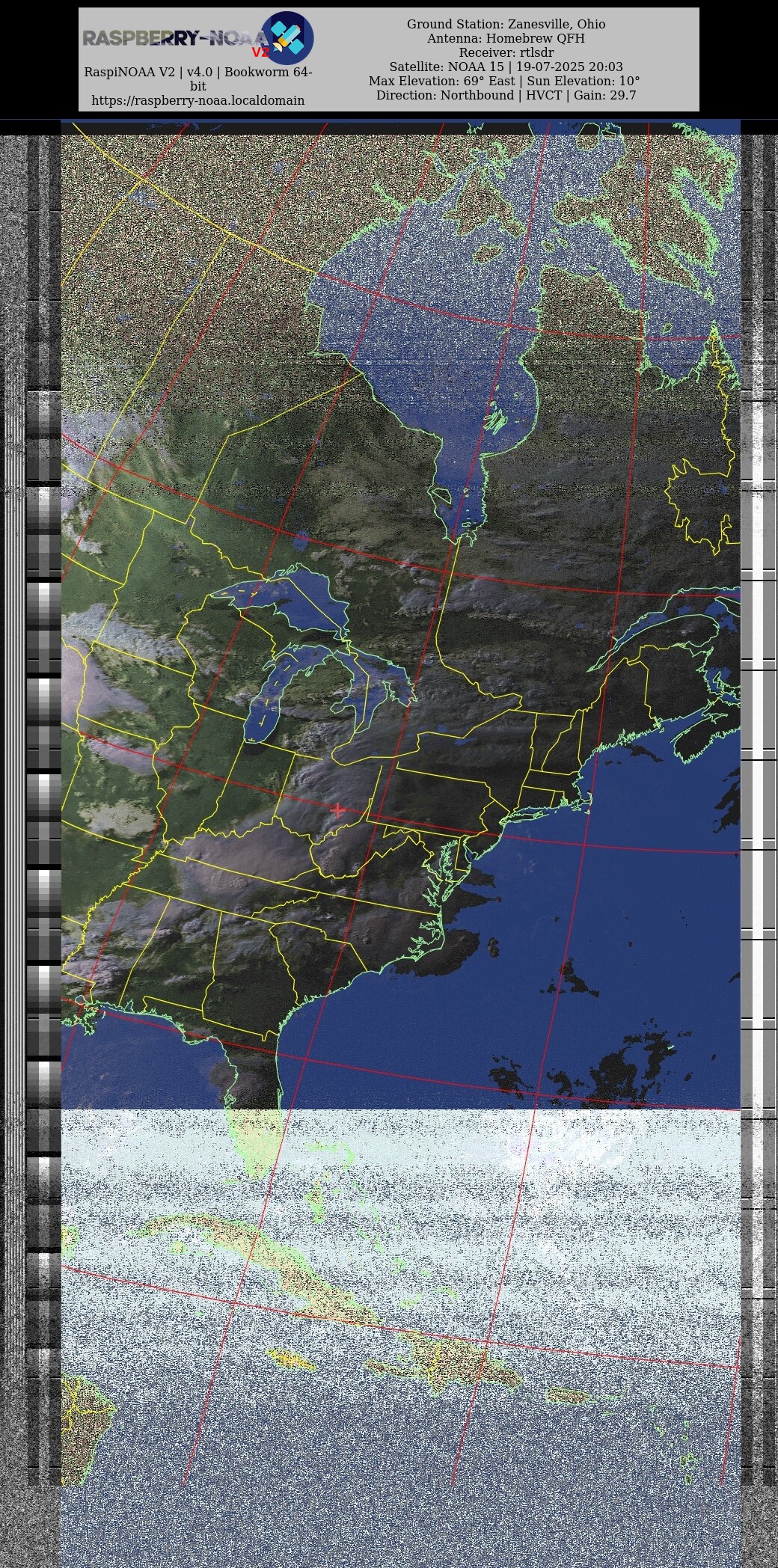
Task: Select the Ground Station: Zanesville, Ohio line
Action: coord(506,24)
